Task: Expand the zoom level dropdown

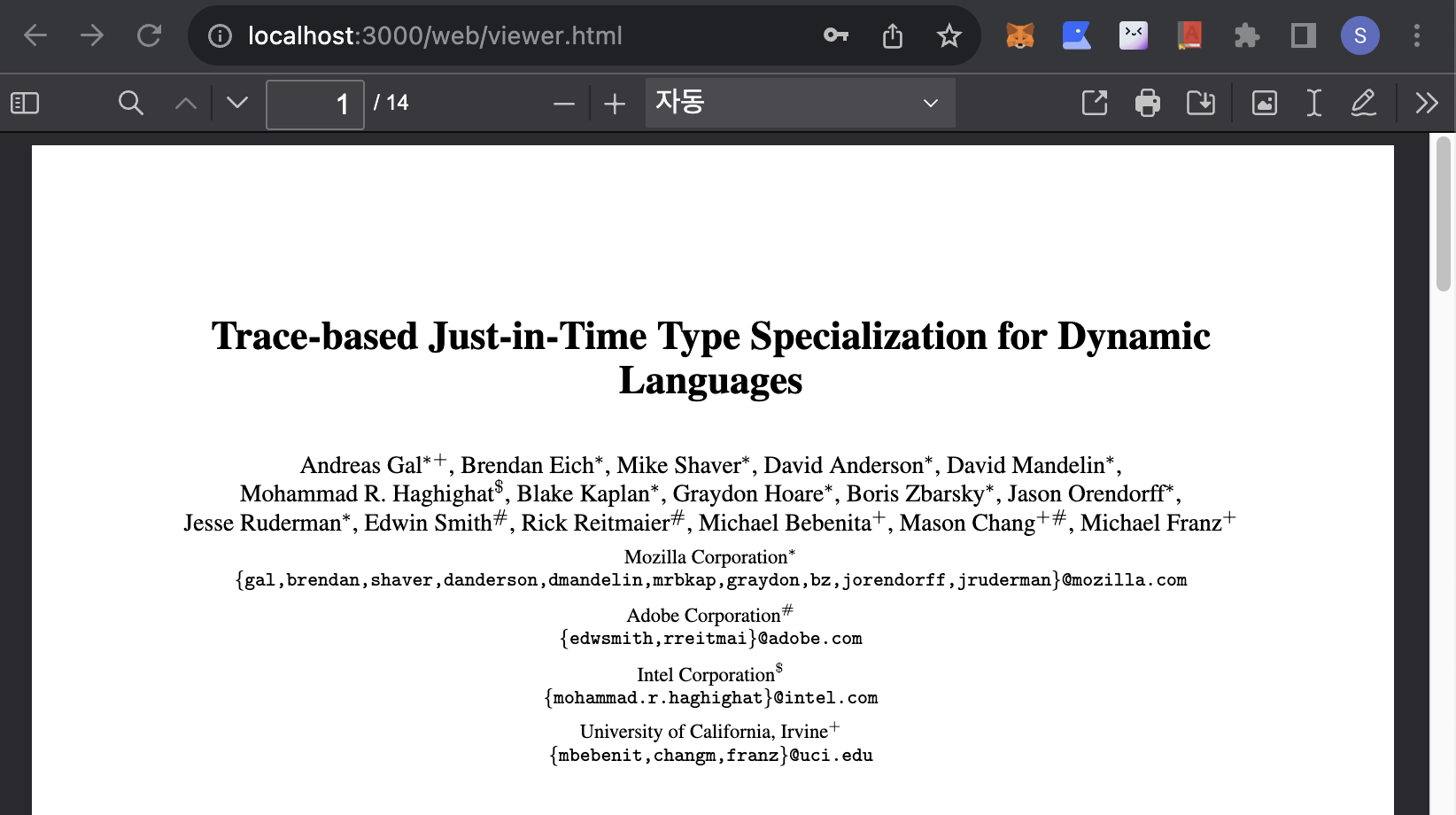Action: click(x=800, y=103)
